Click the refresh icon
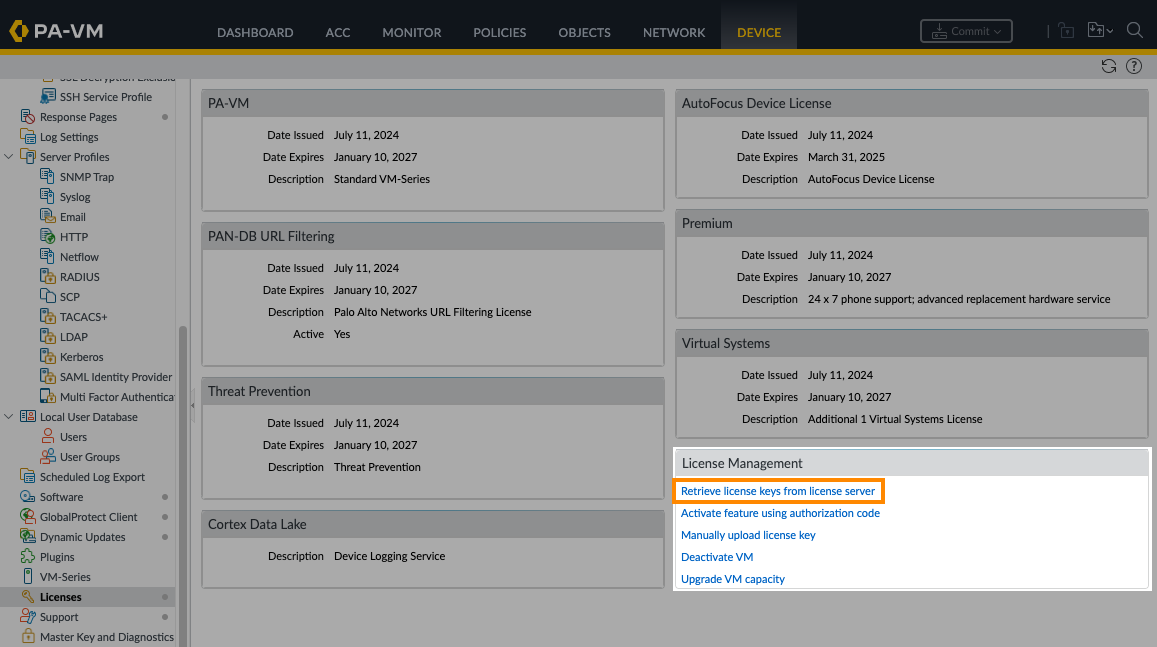The image size is (1157, 647). coord(1108,66)
